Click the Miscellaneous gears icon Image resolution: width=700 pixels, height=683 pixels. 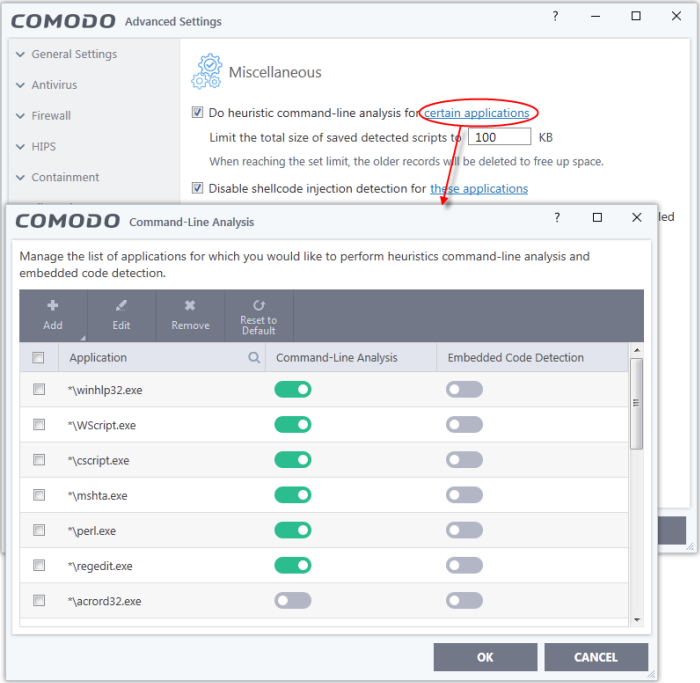tap(207, 71)
